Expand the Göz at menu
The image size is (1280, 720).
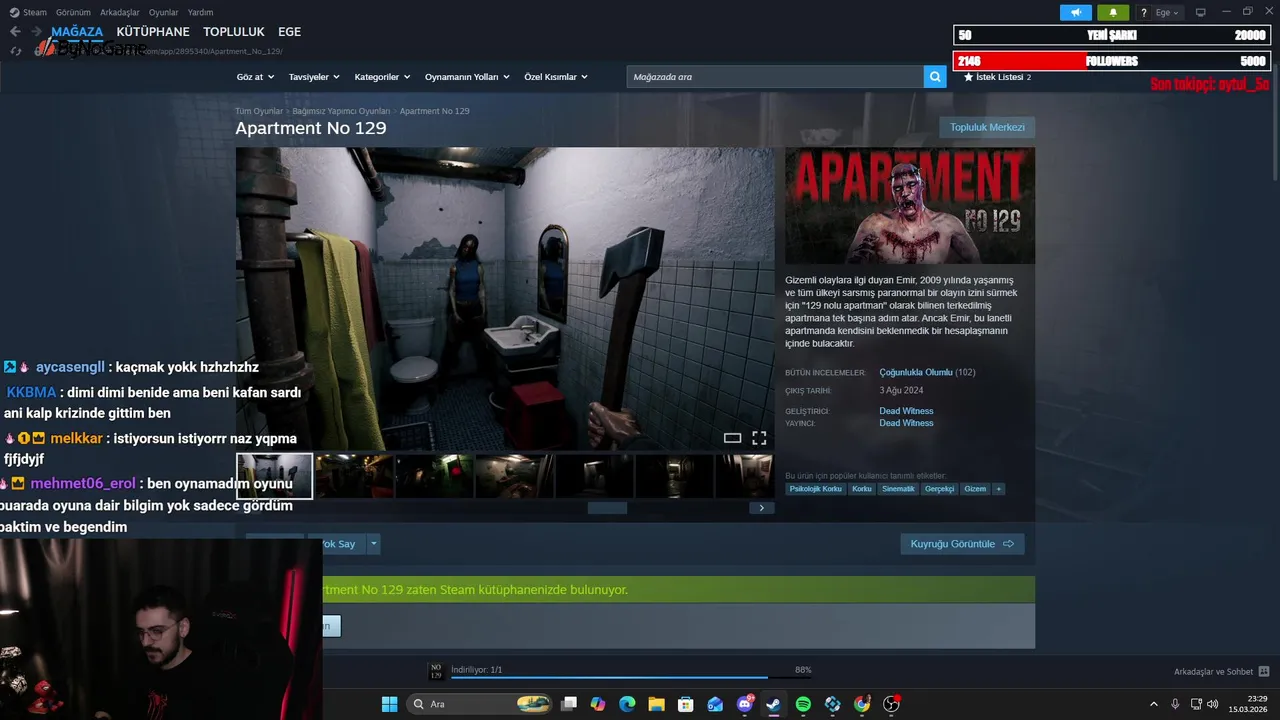coord(255,77)
